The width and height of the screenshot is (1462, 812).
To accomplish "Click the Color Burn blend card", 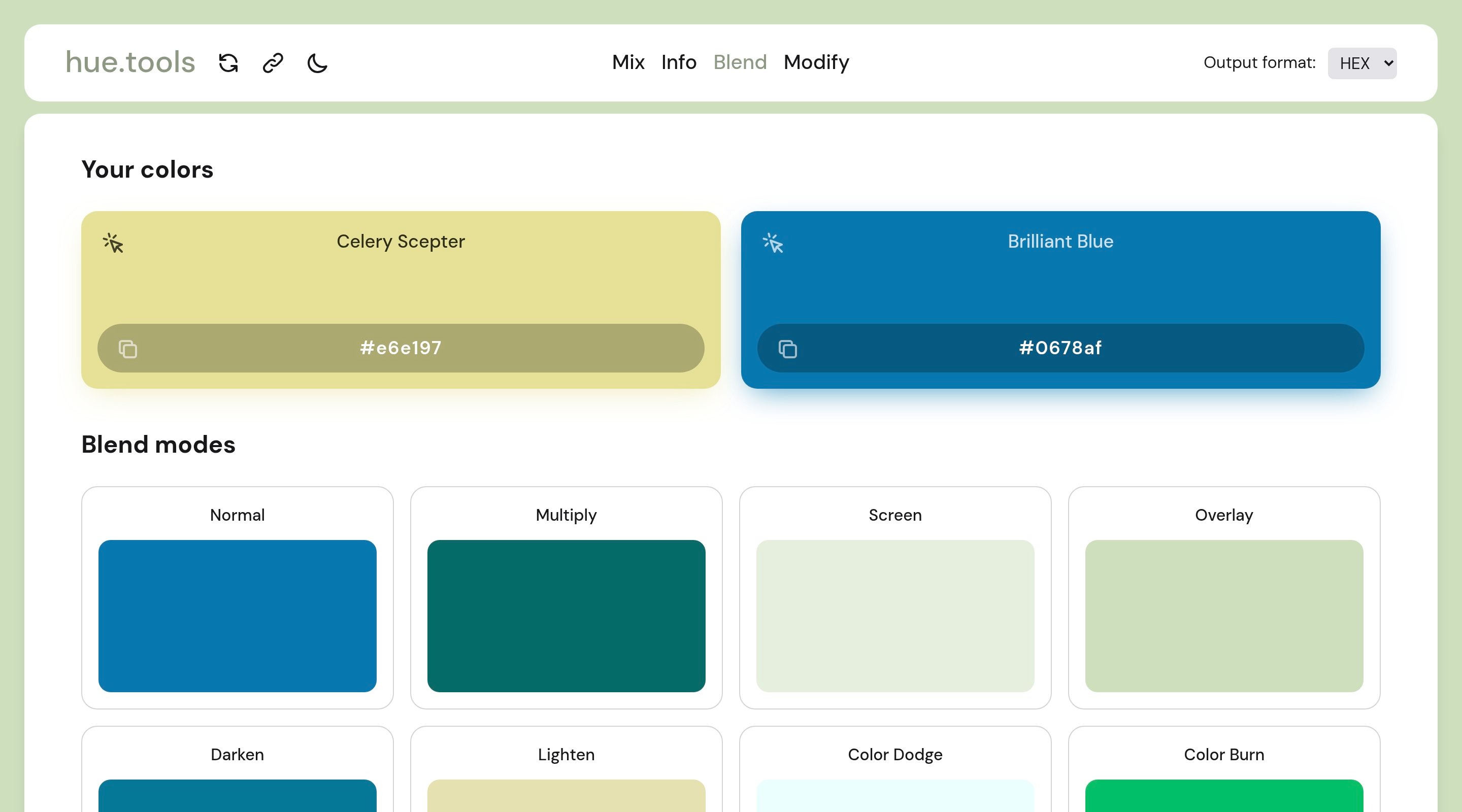I will tap(1223, 772).
